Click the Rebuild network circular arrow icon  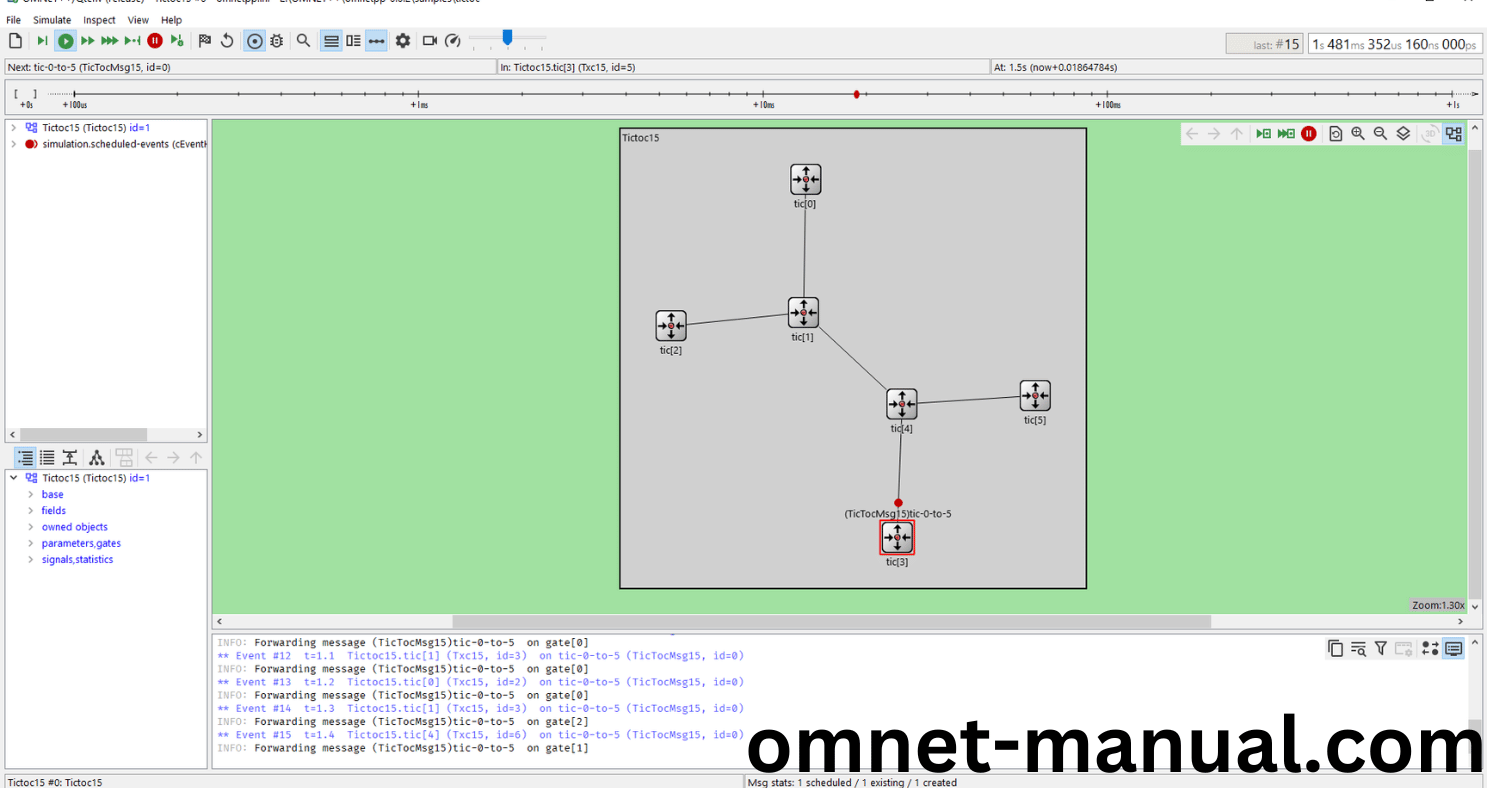(x=227, y=41)
